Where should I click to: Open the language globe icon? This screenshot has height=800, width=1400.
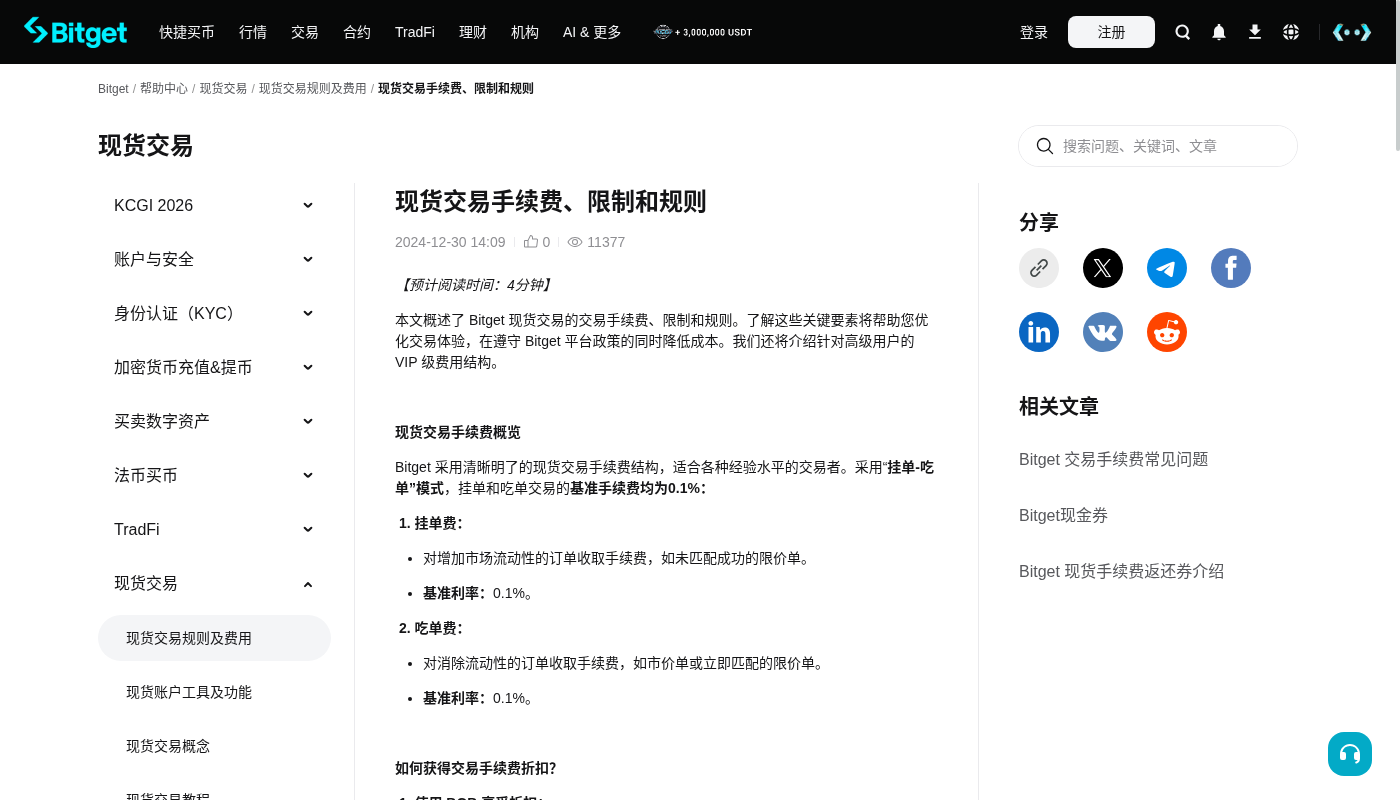coord(1291,32)
